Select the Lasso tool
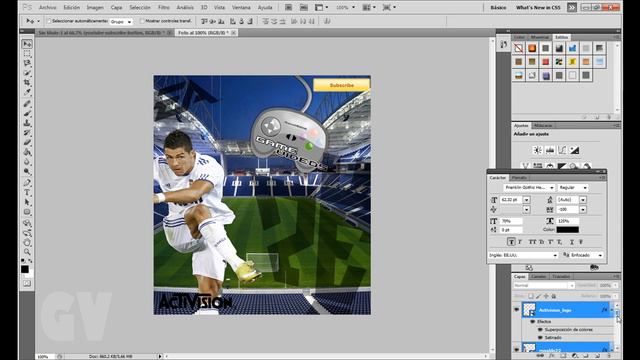 [27, 63]
